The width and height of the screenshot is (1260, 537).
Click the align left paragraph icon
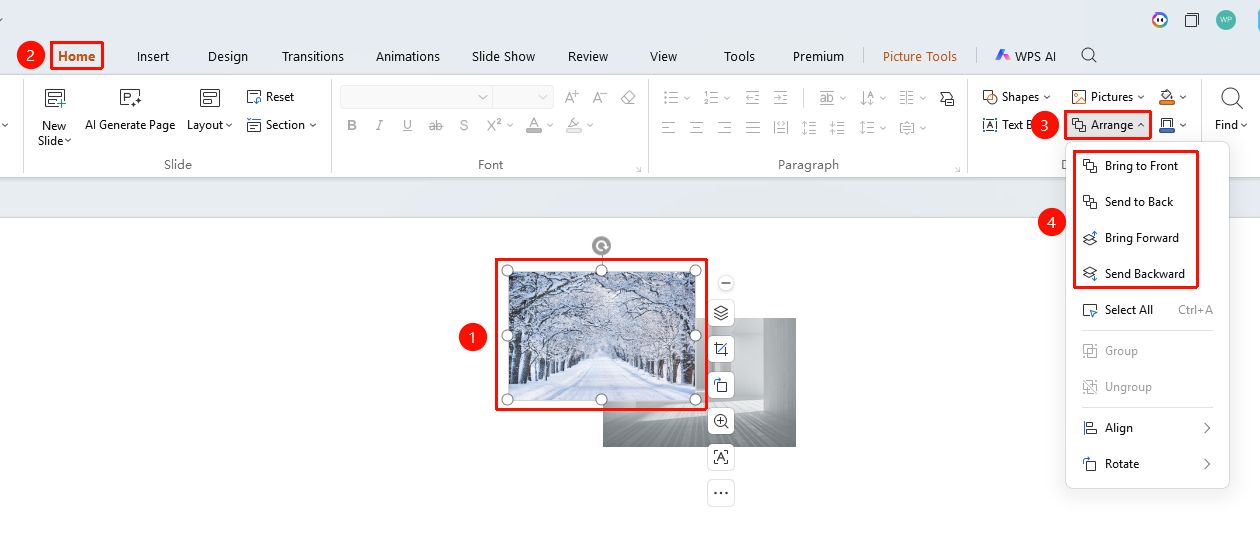(669, 128)
